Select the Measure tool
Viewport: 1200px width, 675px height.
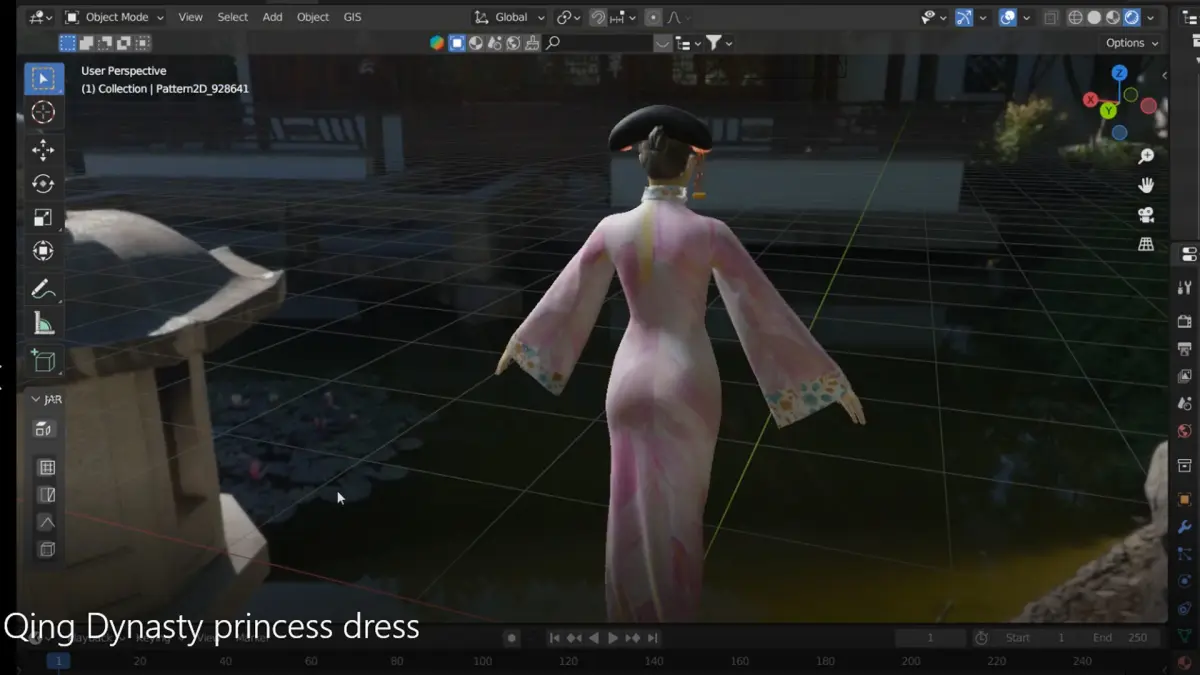pos(44,323)
